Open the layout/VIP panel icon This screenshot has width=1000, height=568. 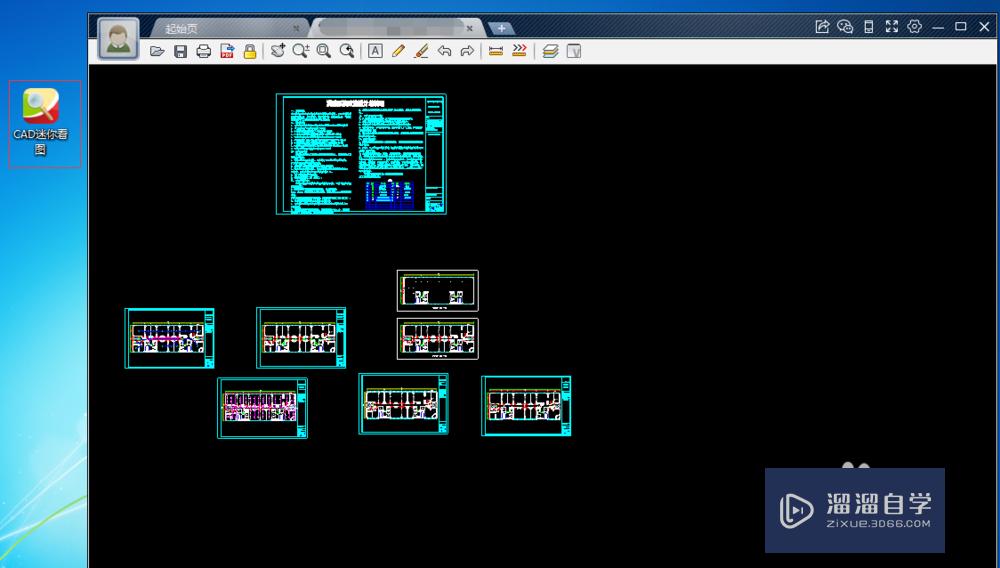573,51
